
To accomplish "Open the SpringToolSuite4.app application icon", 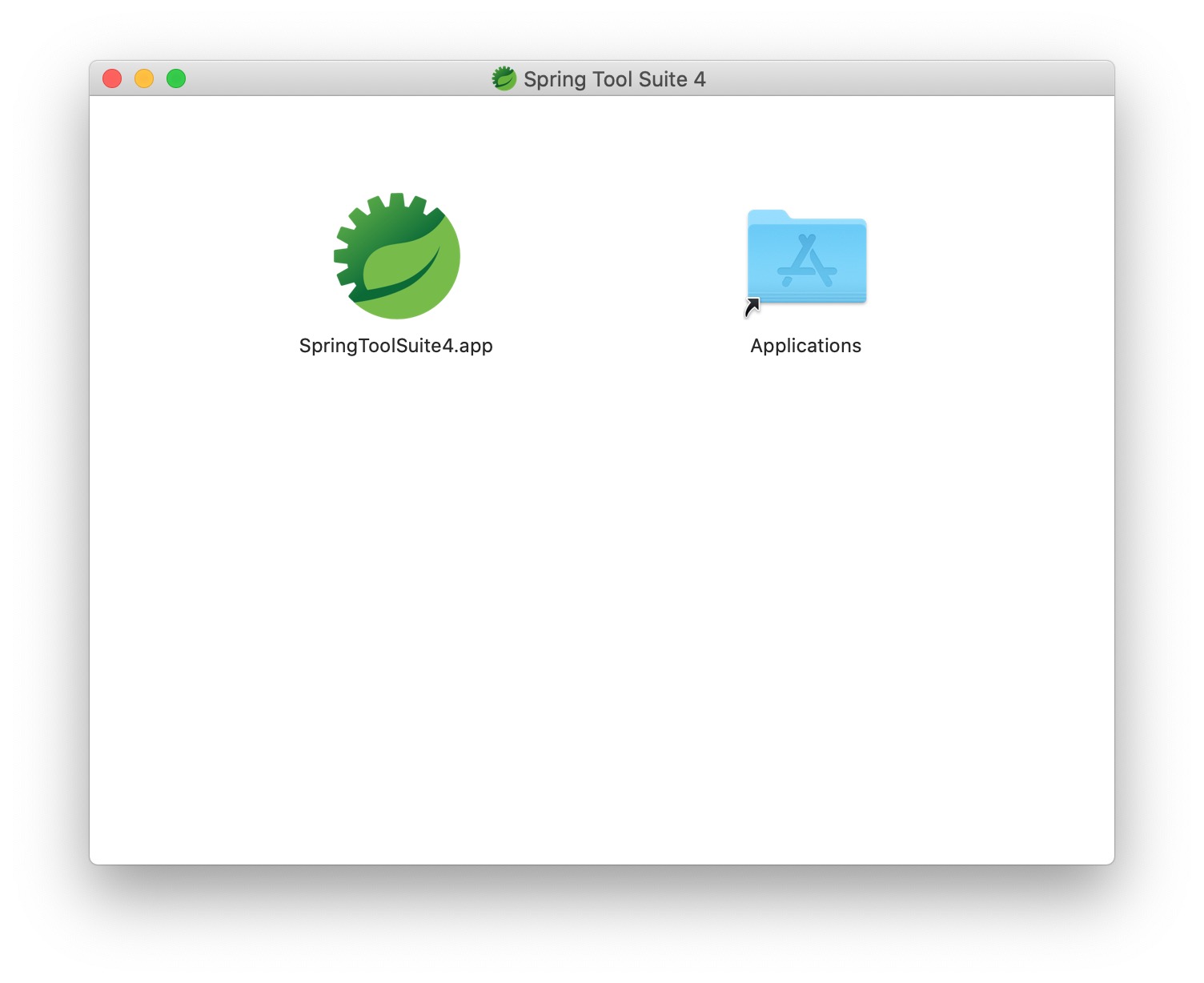I will (x=395, y=257).
